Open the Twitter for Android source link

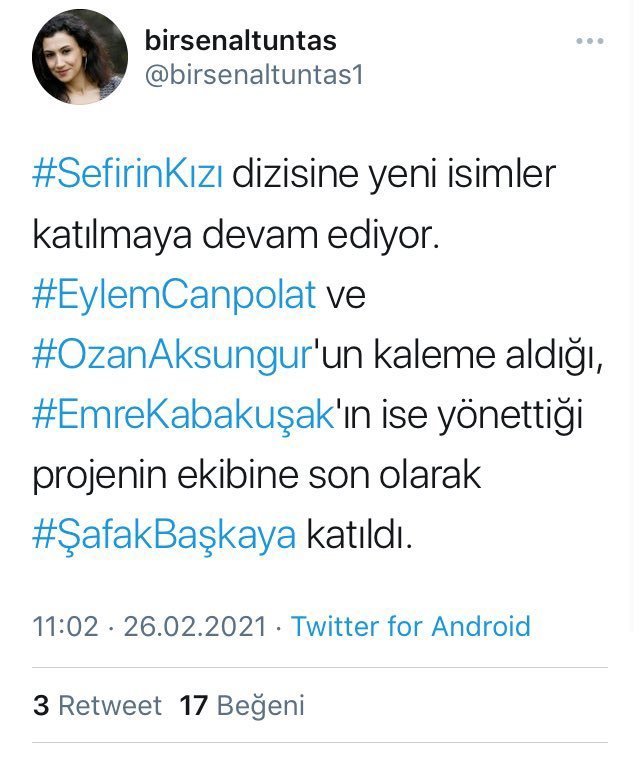pyautogui.click(x=410, y=627)
